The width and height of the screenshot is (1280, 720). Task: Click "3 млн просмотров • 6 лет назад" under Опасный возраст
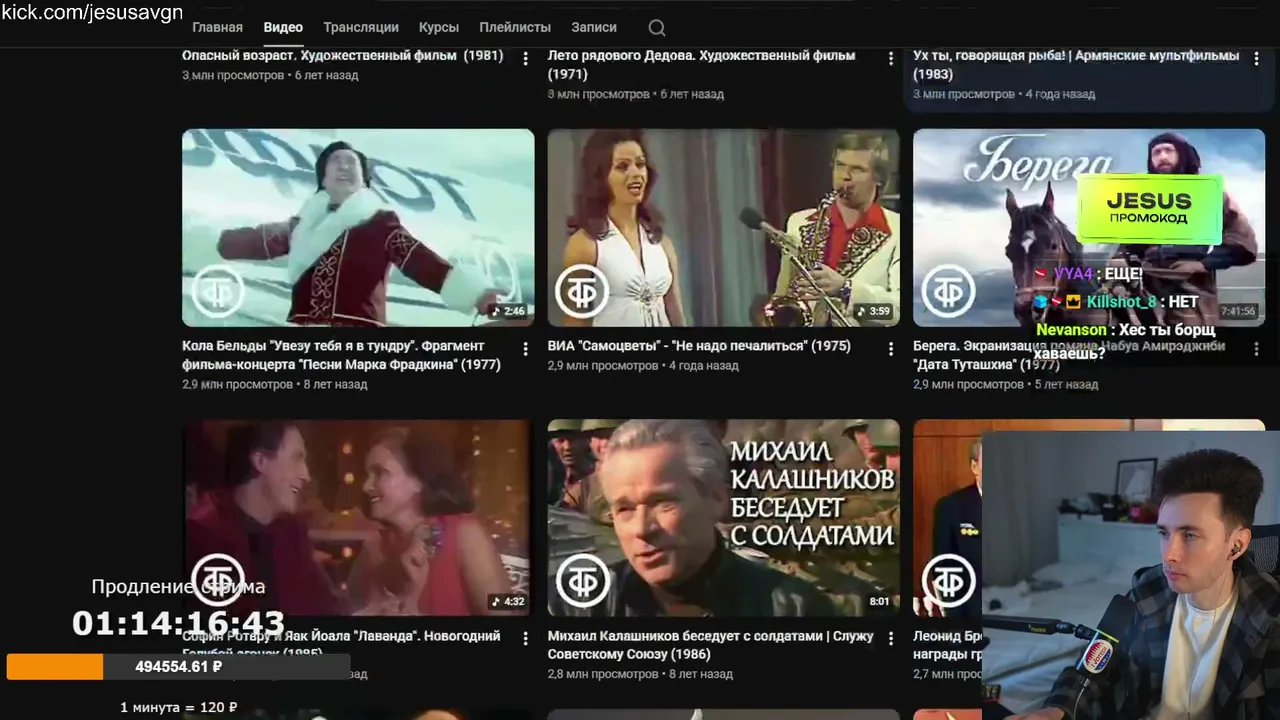(270, 75)
